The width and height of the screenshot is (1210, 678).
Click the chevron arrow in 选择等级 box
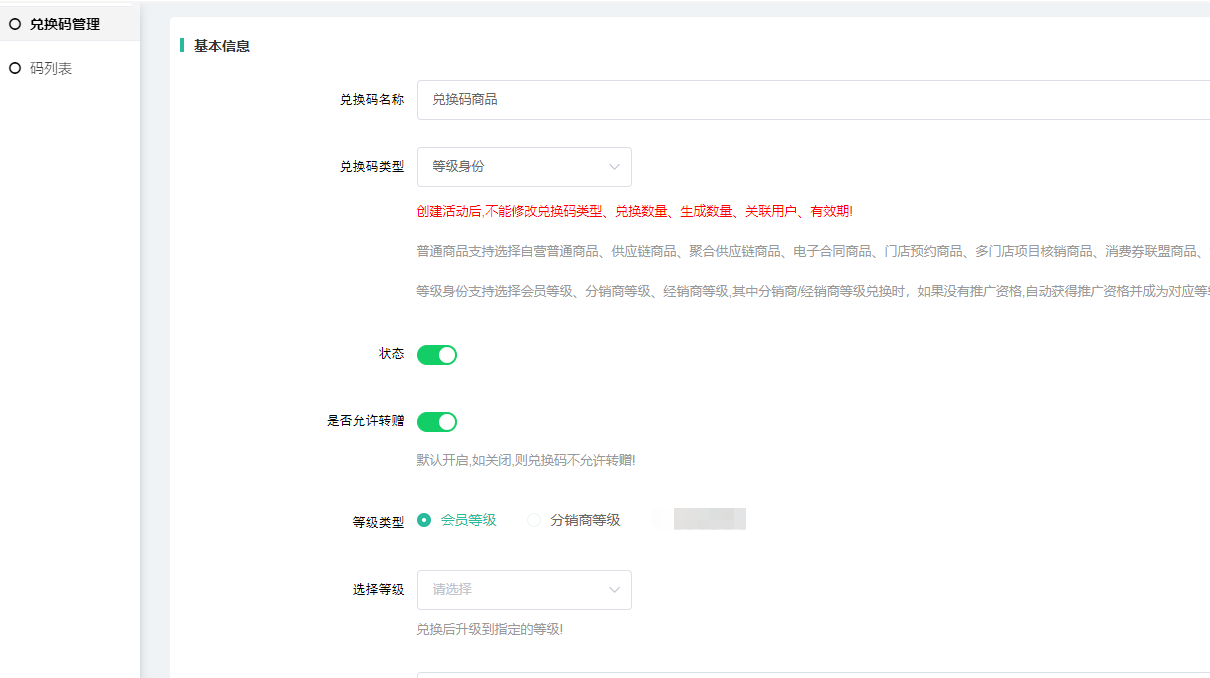pos(614,590)
